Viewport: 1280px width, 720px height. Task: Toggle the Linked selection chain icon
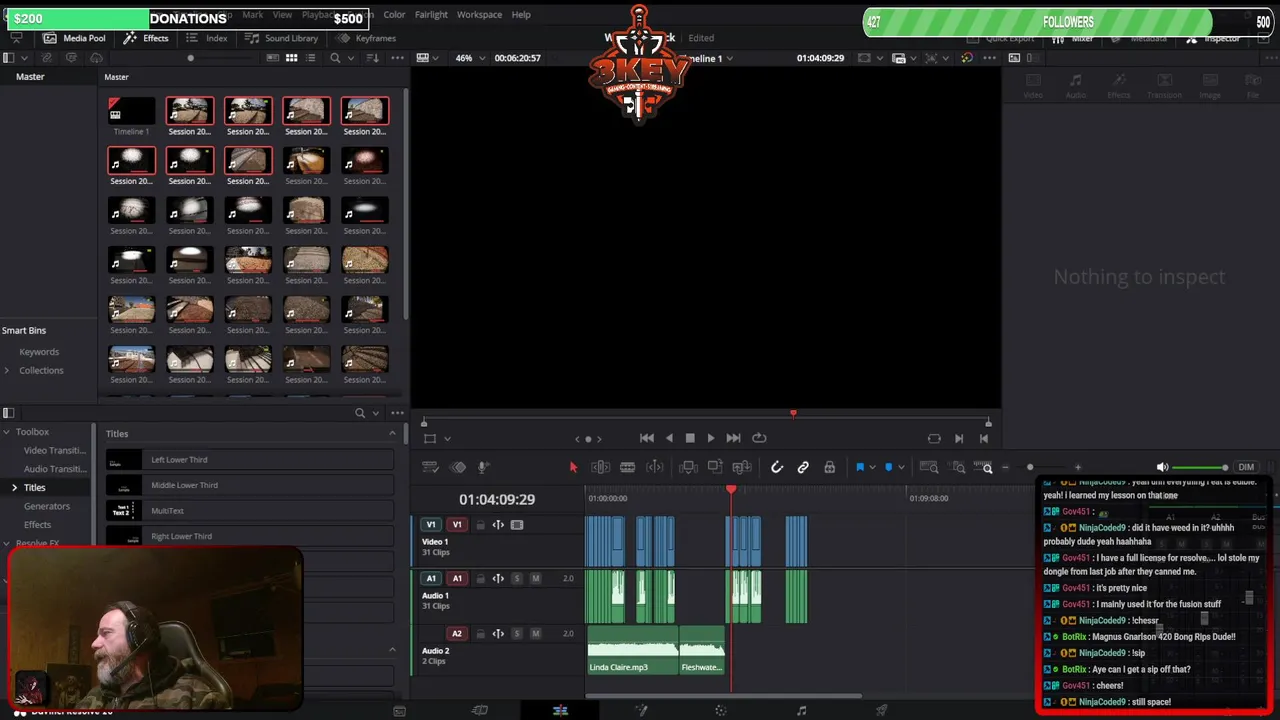(x=803, y=467)
